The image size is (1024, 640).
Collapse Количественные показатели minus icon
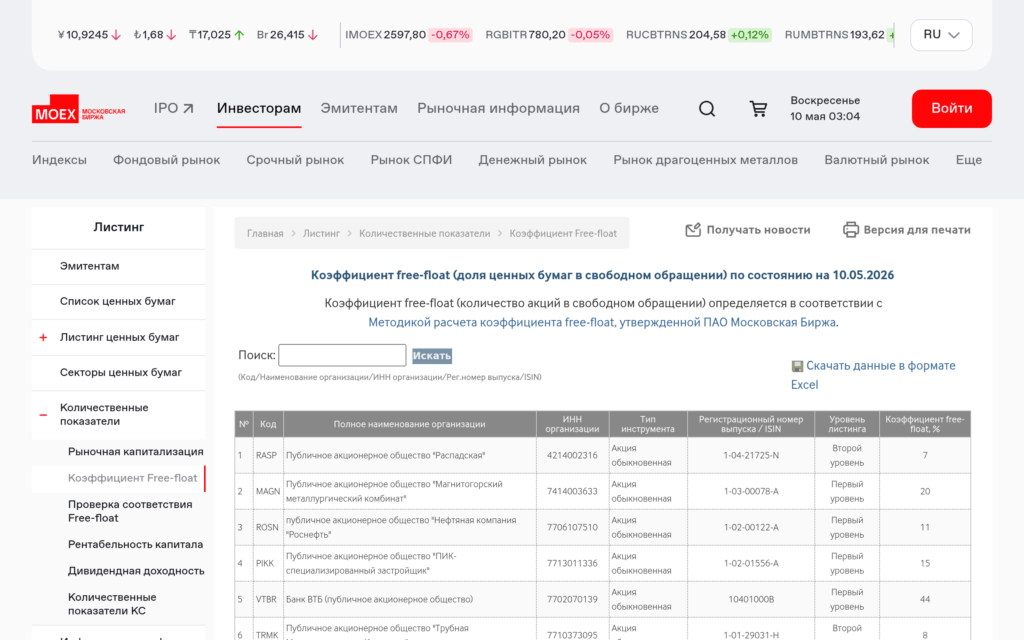tap(43, 415)
